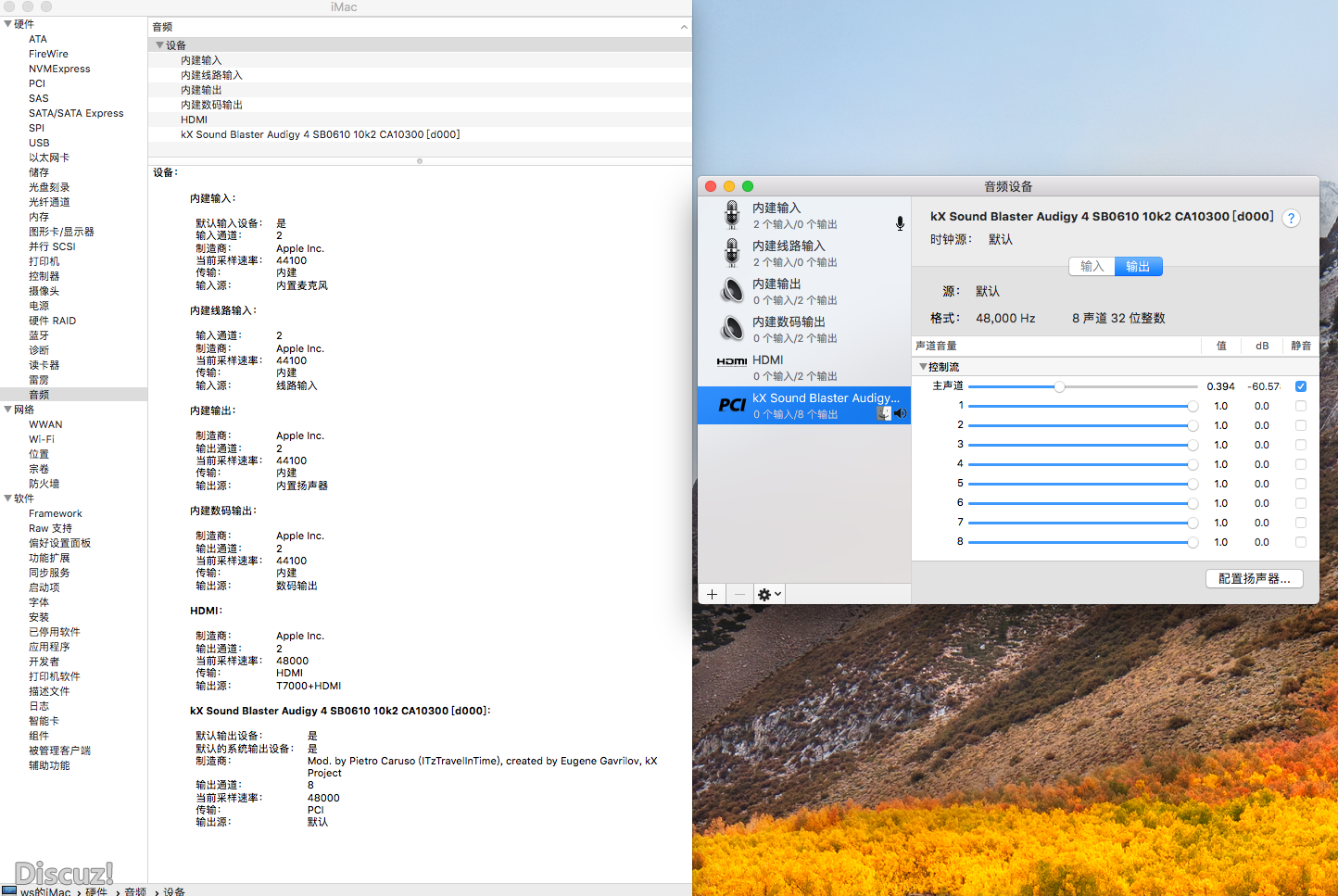The image size is (1338, 896).
Task: Switch to the 输出 tab
Action: pyautogui.click(x=1138, y=267)
